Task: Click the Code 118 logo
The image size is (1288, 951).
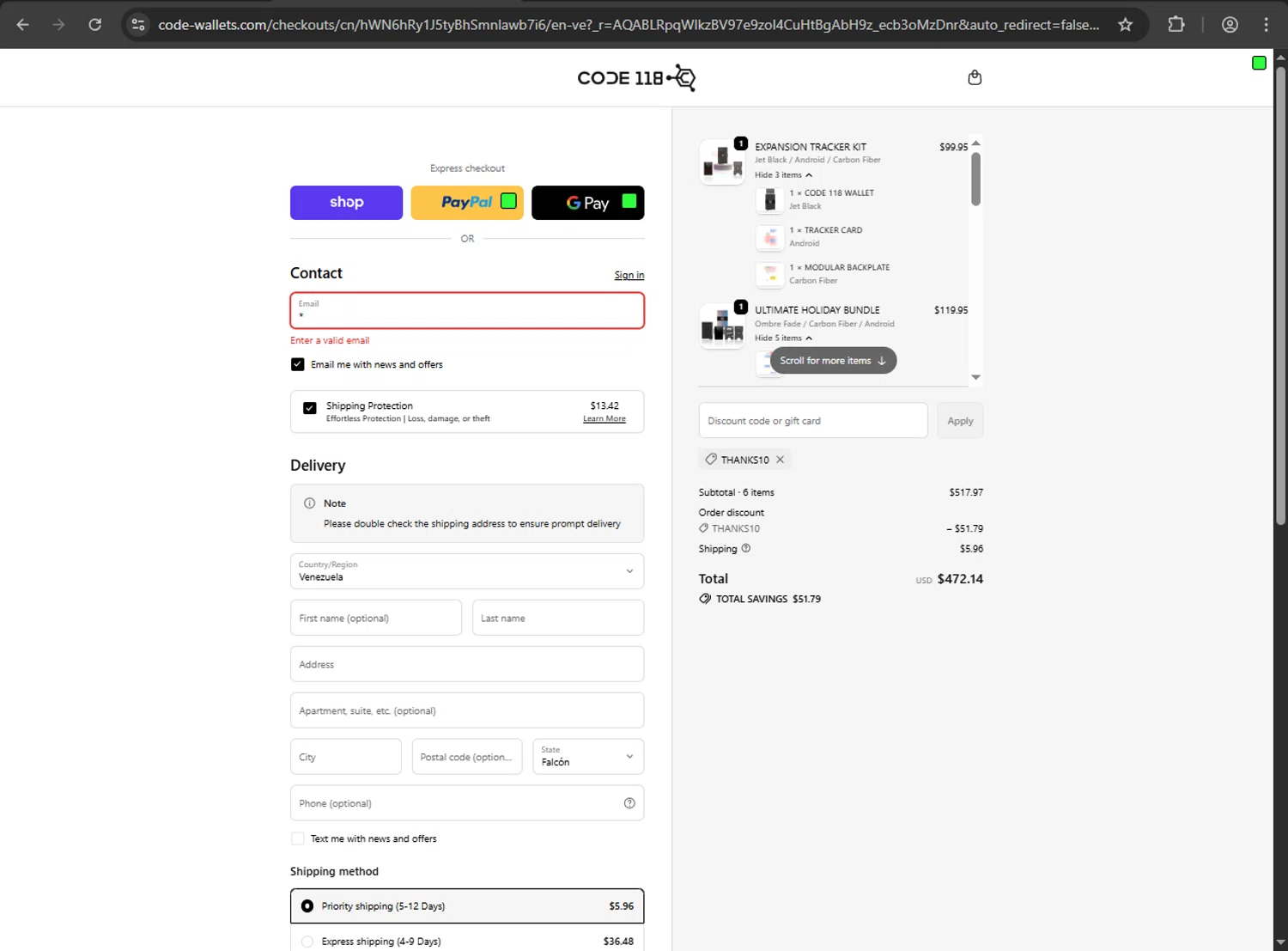Action: point(636,78)
